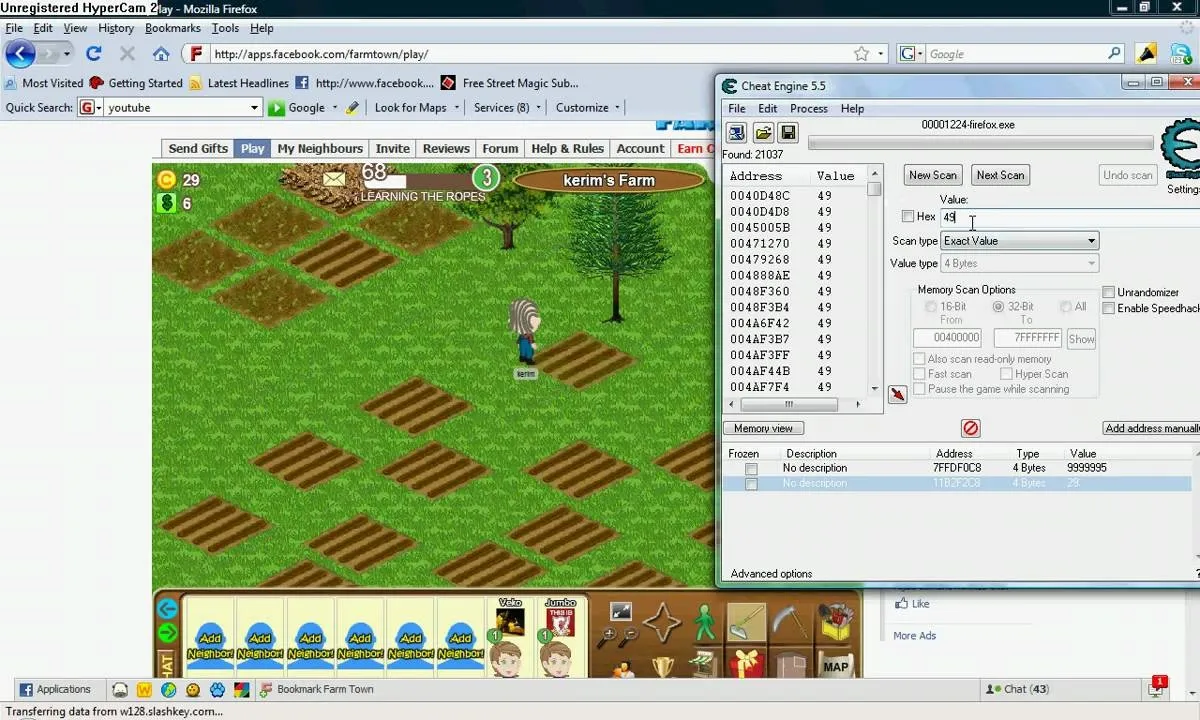Click red arrow to add selected address

coord(897,395)
